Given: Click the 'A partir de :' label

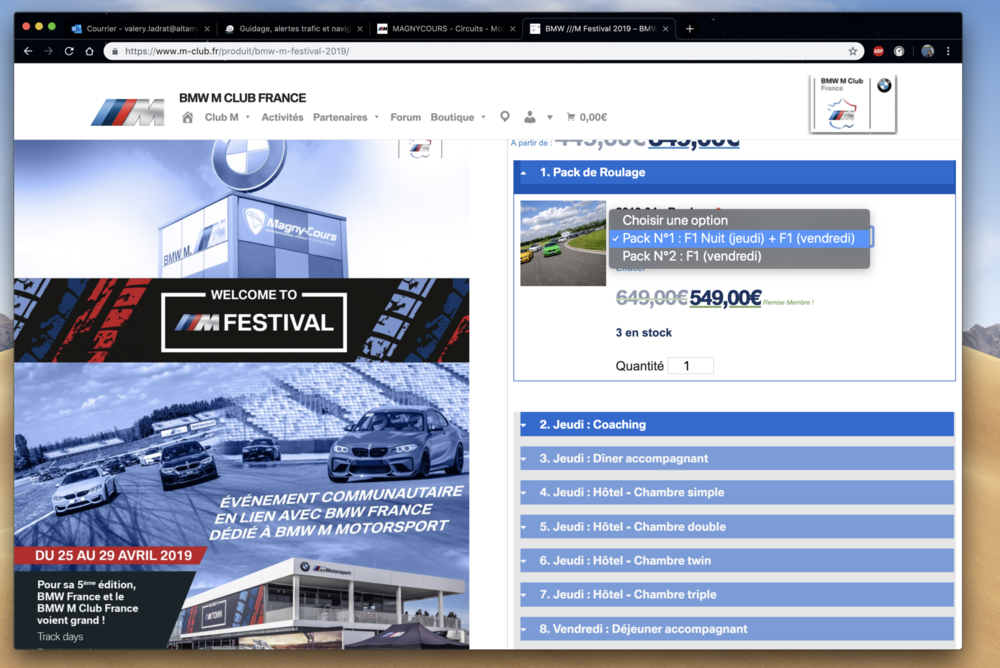Looking at the screenshot, I should pyautogui.click(x=531, y=143).
